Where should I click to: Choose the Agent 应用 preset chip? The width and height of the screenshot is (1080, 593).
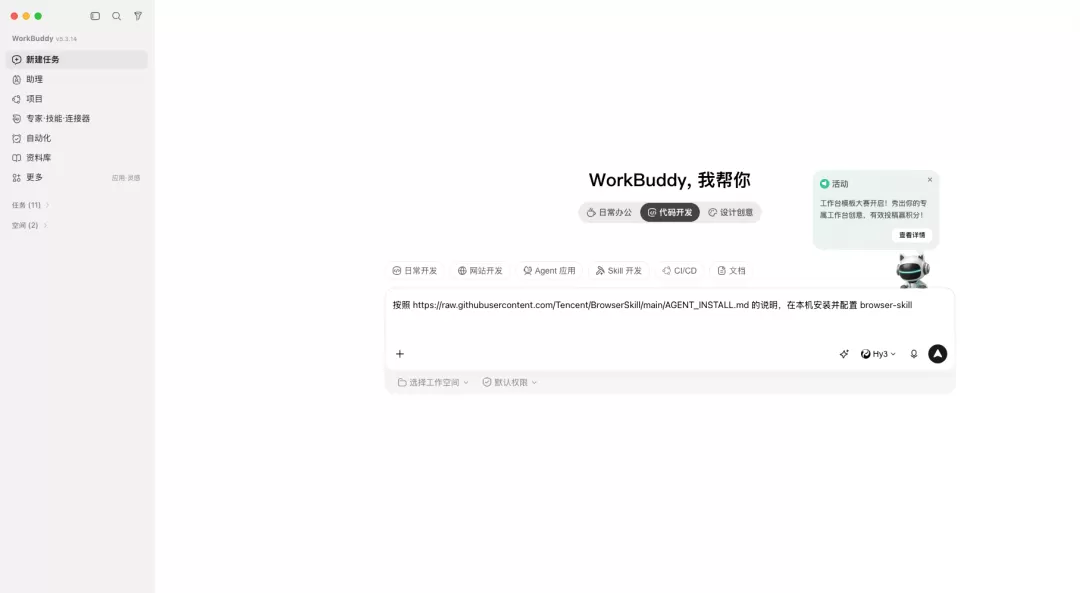click(x=549, y=271)
